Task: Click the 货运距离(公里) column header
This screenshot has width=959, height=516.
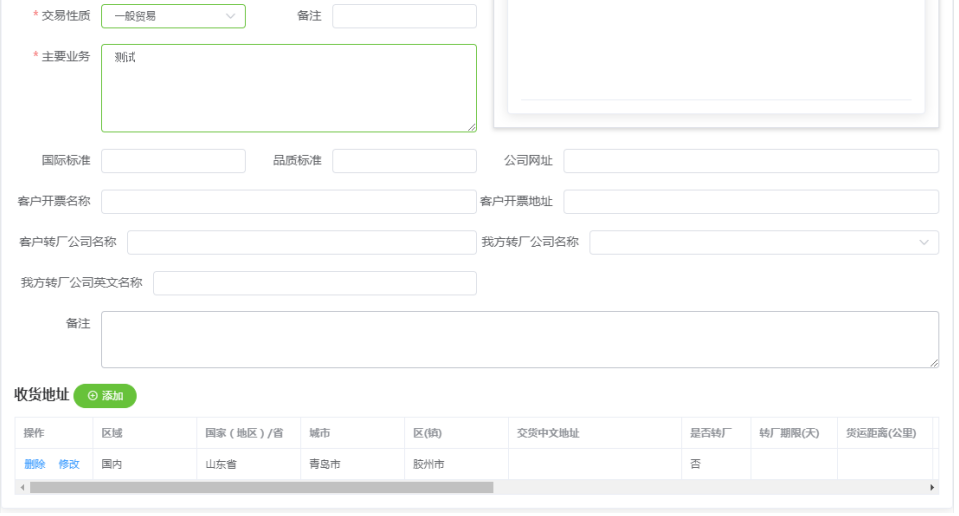Action: [x=884, y=433]
